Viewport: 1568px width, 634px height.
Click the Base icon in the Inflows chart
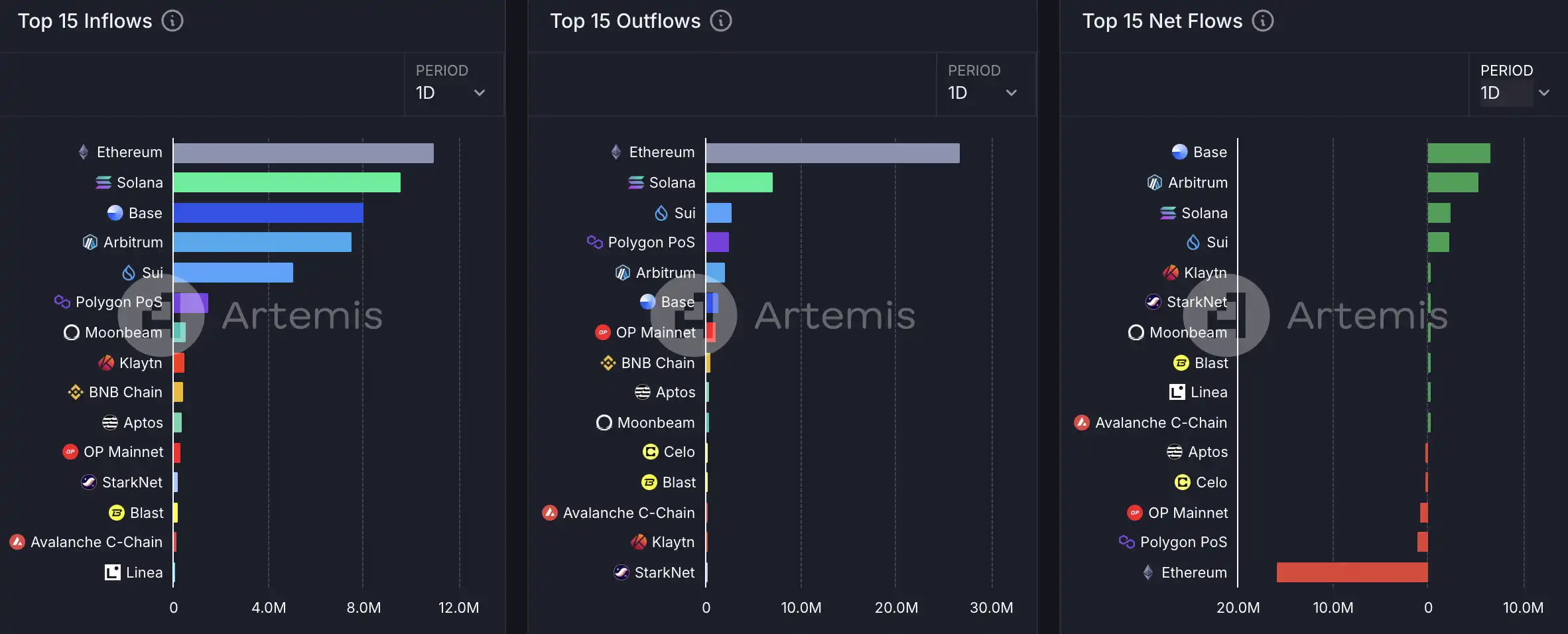click(115, 213)
